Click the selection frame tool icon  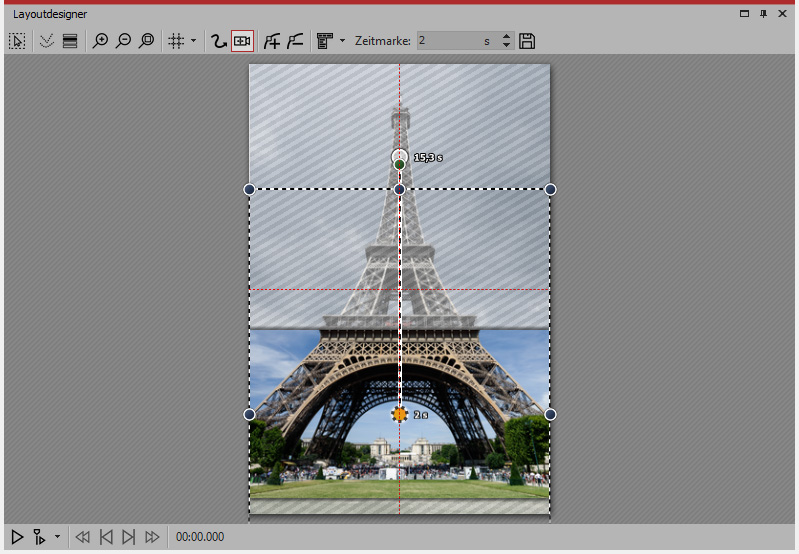[17, 41]
